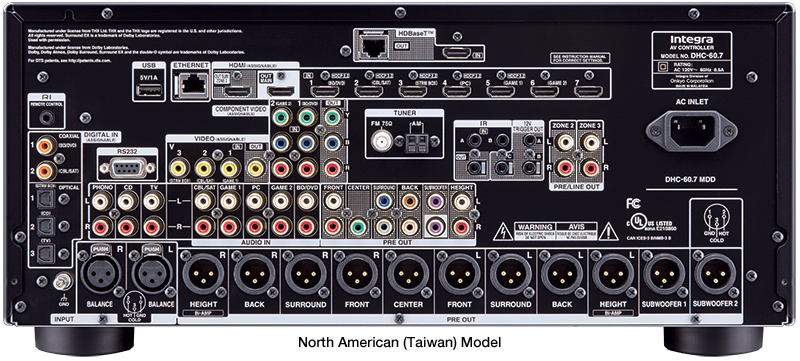Click the CD left RCA jack
The height and width of the screenshot is (361, 800).
tap(127, 201)
